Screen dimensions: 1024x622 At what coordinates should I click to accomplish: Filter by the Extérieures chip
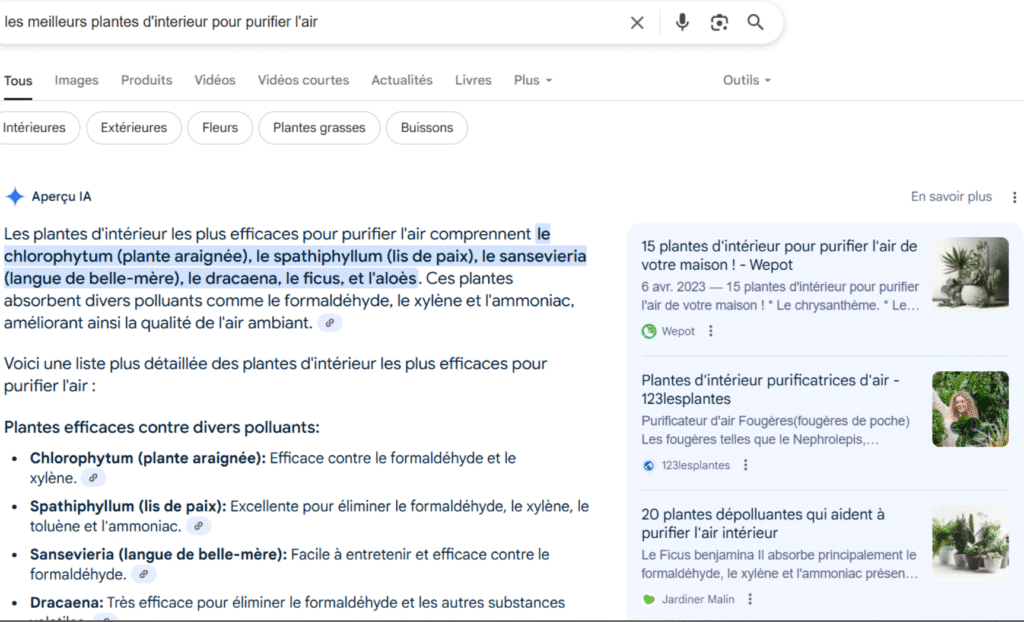pyautogui.click(x=134, y=127)
